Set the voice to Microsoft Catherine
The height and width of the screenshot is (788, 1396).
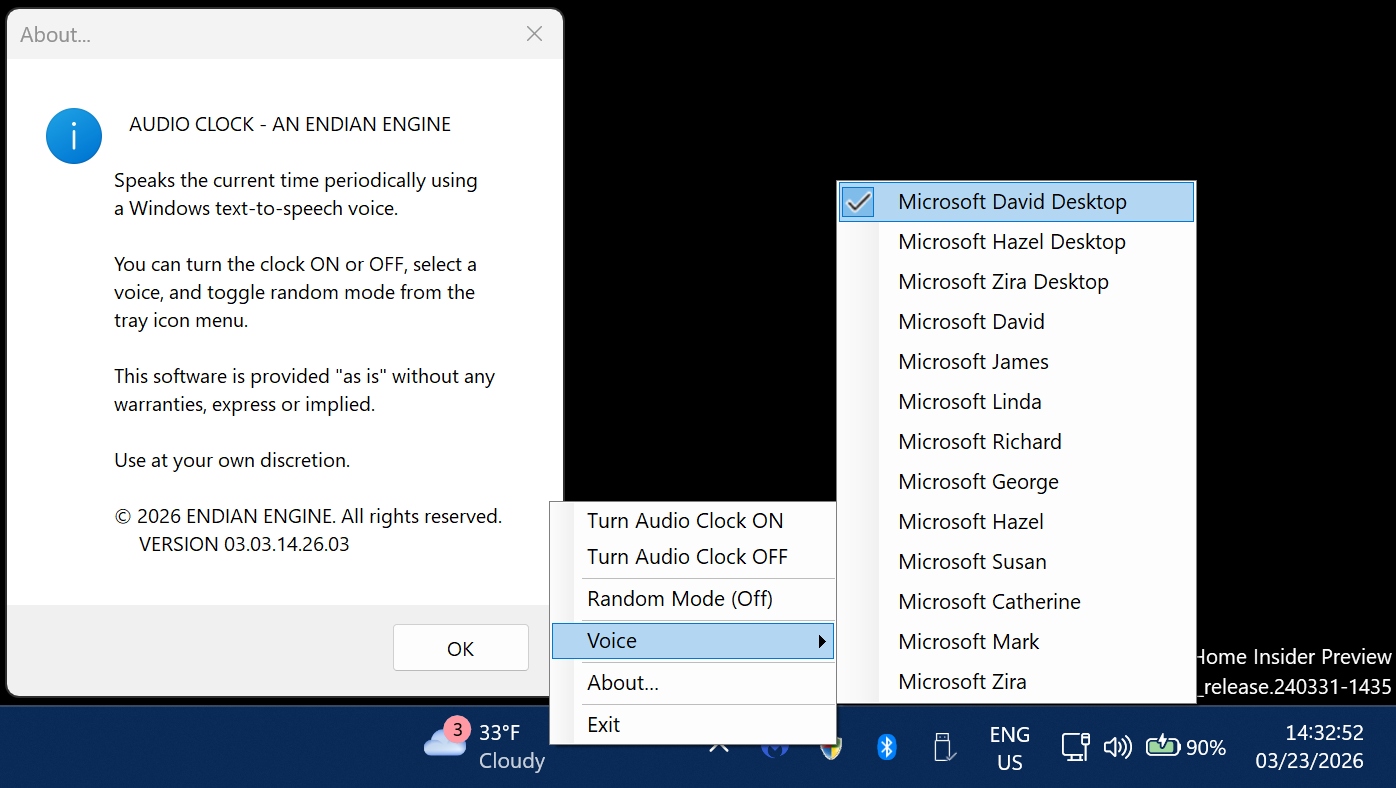[x=1016, y=602]
